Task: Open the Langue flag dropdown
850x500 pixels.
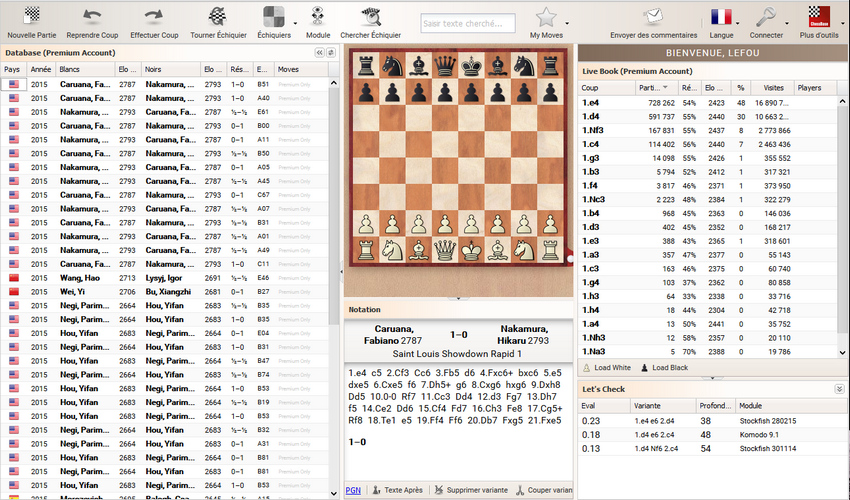Action: coord(737,21)
